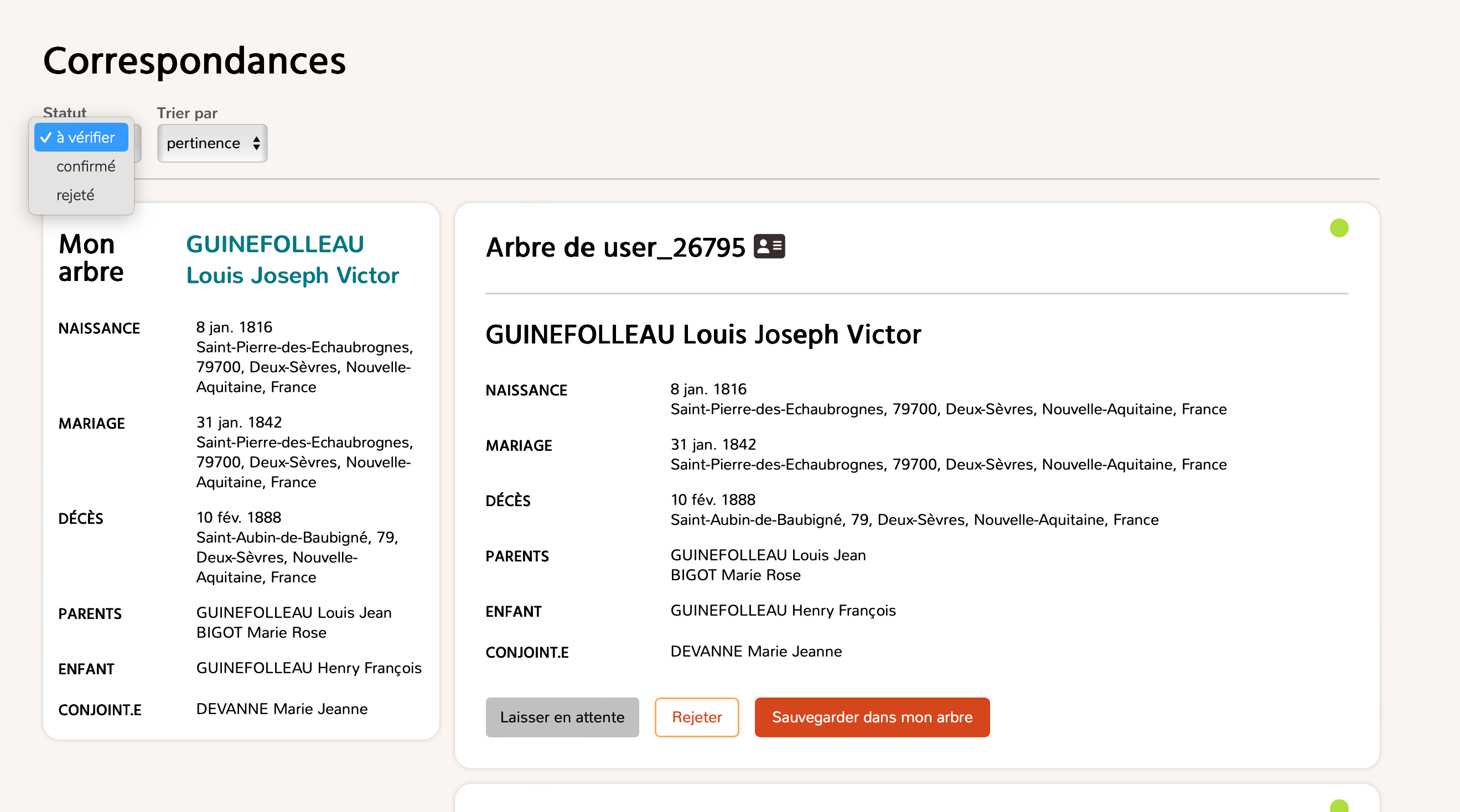Click the 'Rejeter' button
Viewport: 1460px width, 812px height.
tap(697, 717)
